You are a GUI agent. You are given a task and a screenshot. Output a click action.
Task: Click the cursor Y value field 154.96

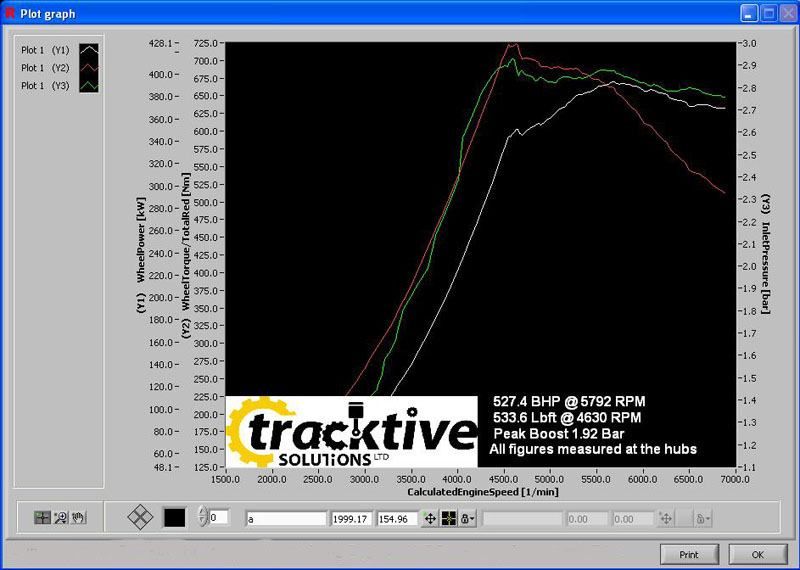coord(397,519)
